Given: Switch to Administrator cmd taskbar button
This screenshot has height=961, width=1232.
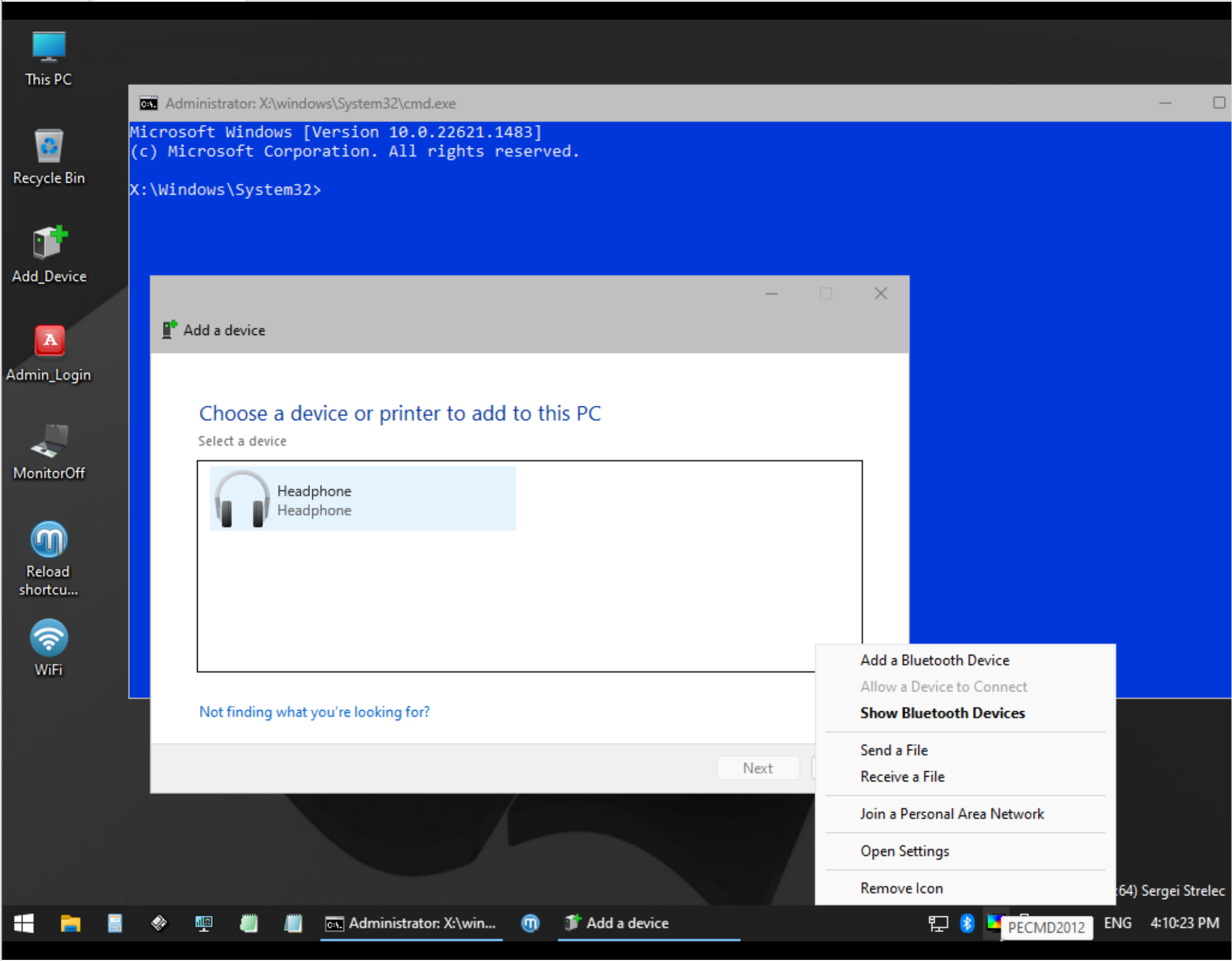Looking at the screenshot, I should pos(411,923).
